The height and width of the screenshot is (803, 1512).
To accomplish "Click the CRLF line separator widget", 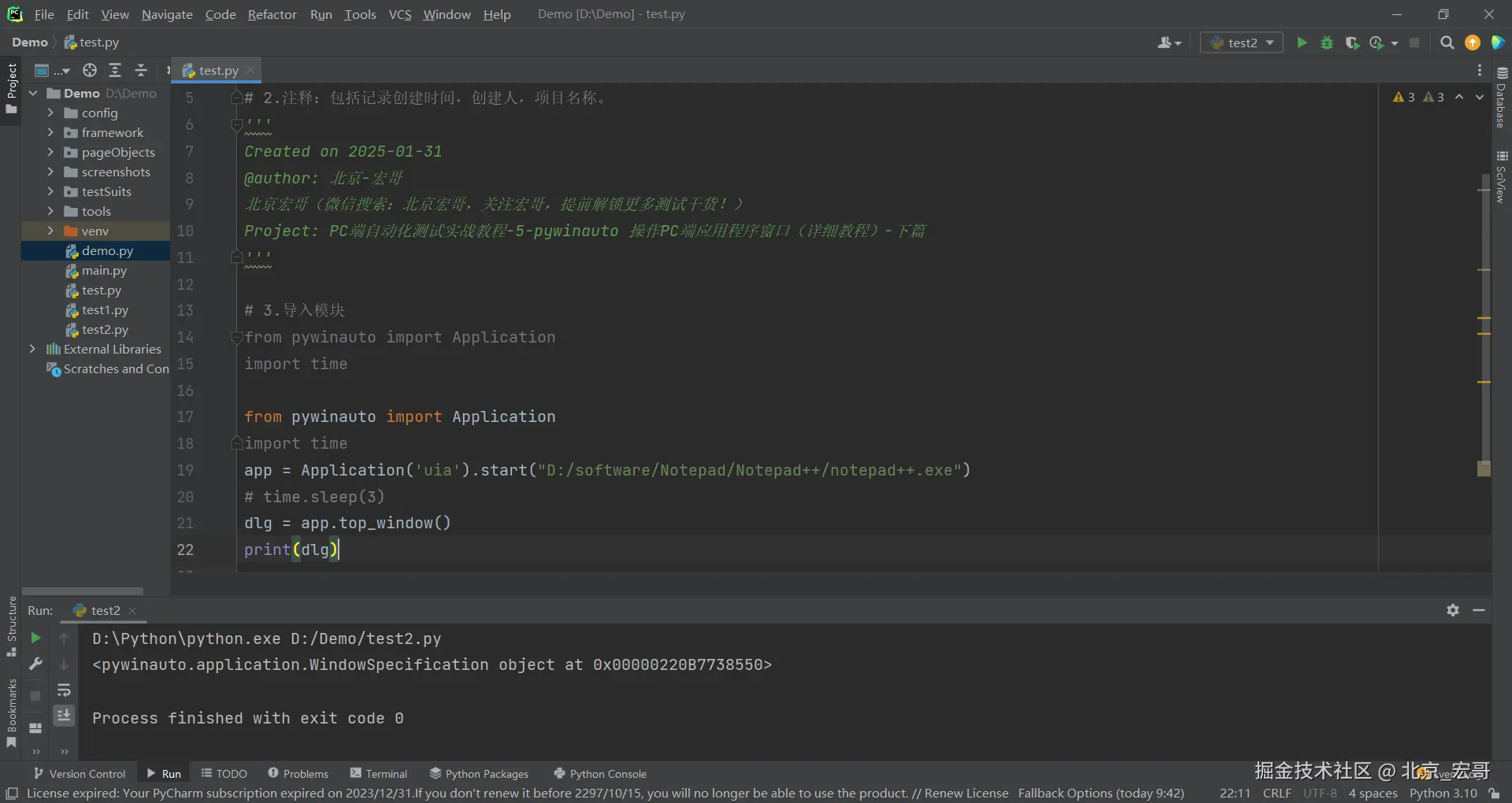I will [x=1277, y=794].
